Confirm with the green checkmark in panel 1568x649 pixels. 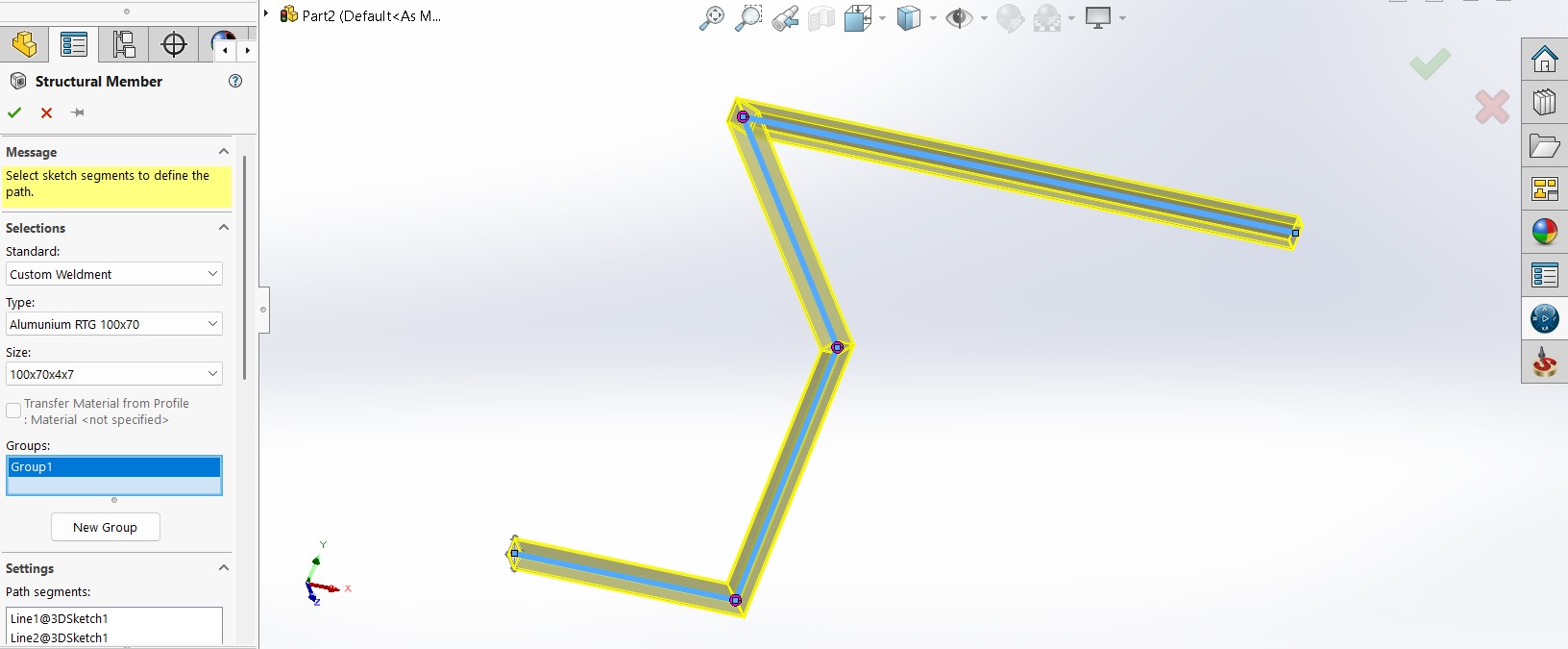point(14,112)
